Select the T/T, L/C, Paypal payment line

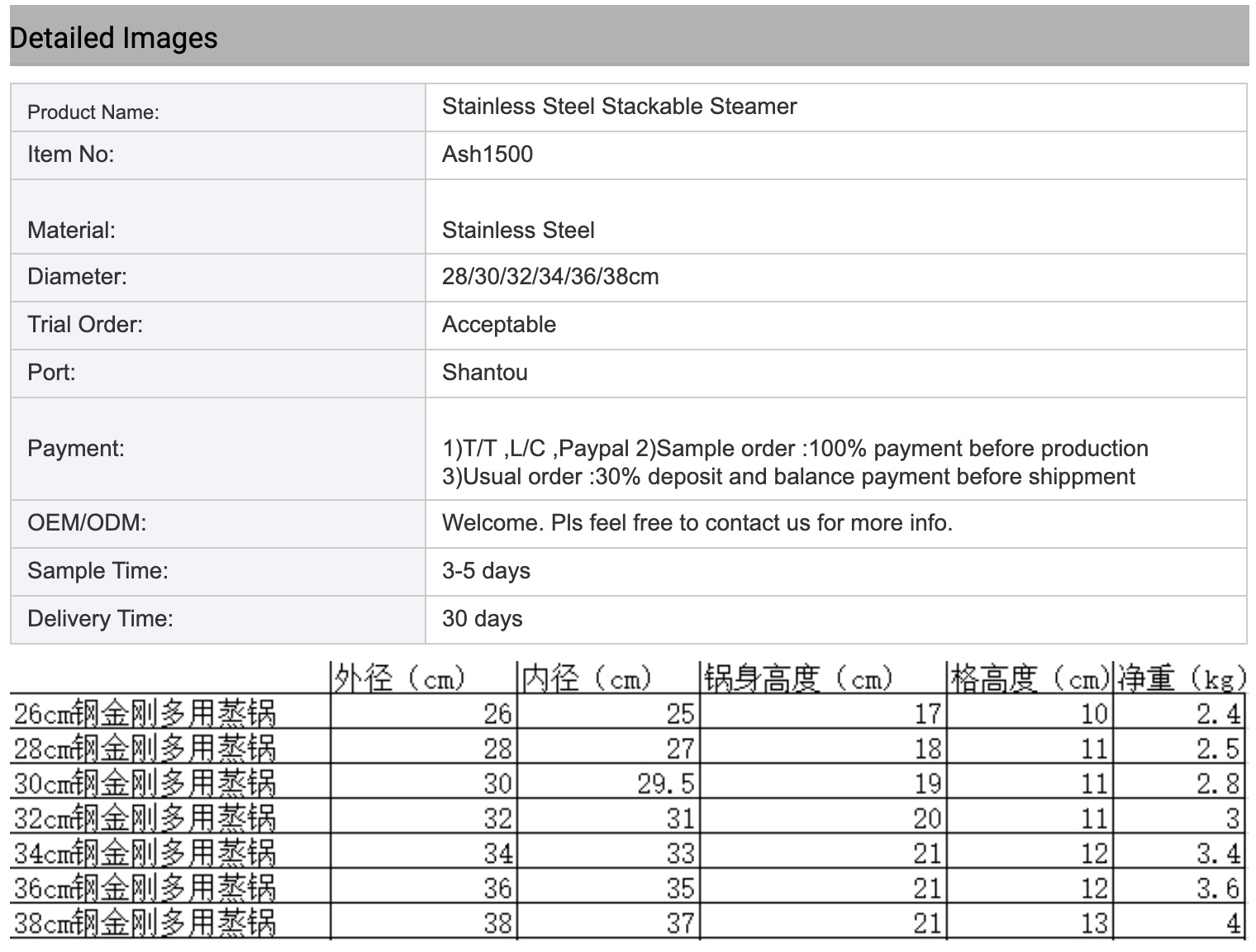tap(795, 448)
